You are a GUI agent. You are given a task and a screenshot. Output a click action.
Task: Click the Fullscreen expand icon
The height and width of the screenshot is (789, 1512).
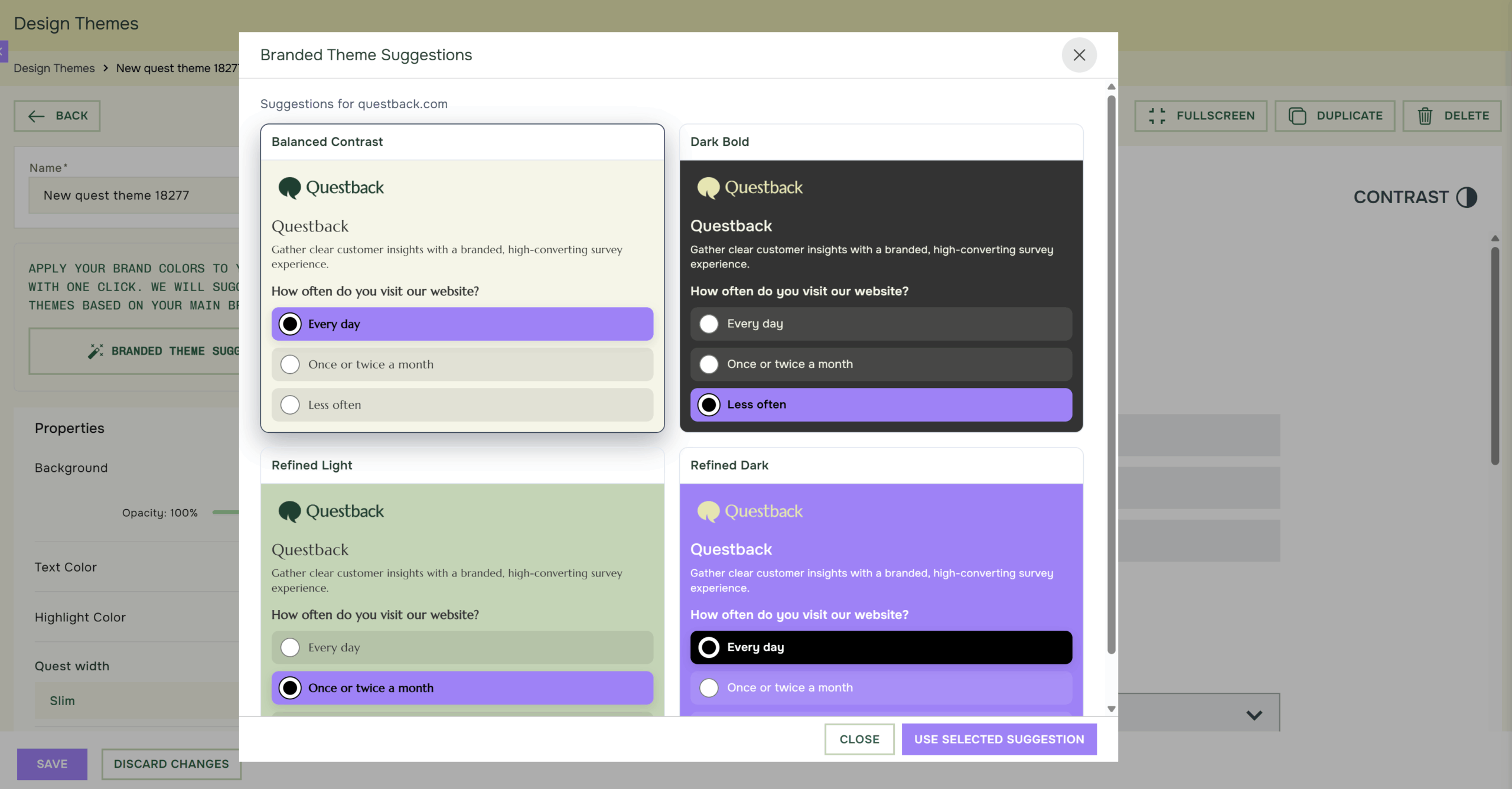tap(1157, 116)
